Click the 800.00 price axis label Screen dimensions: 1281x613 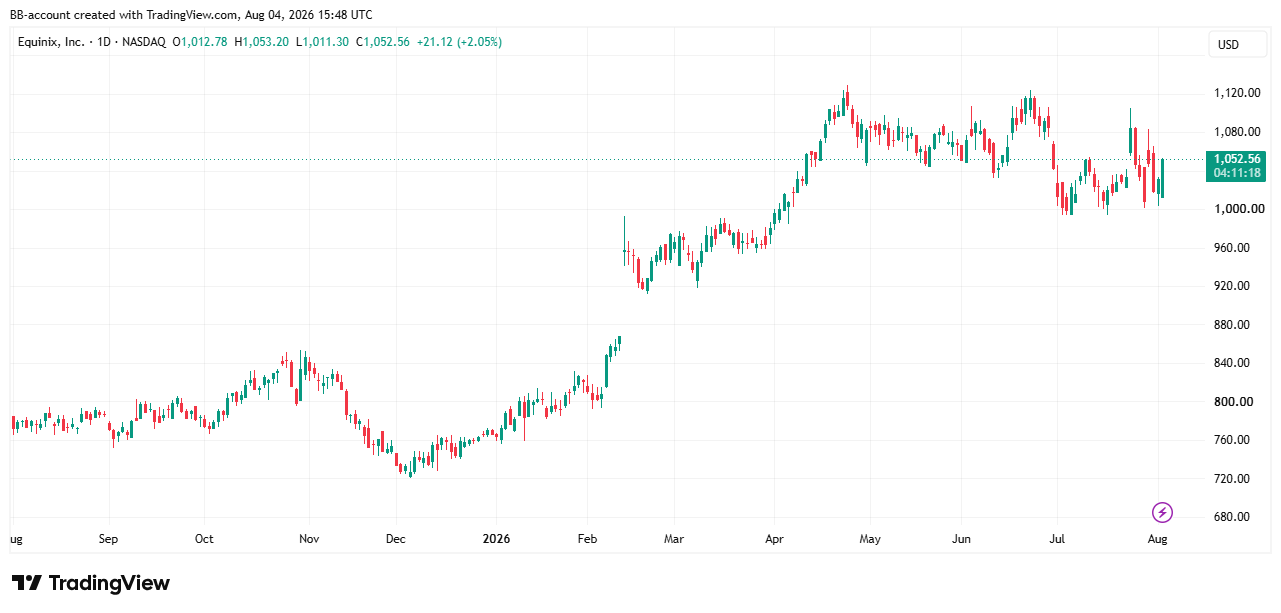(x=1231, y=402)
